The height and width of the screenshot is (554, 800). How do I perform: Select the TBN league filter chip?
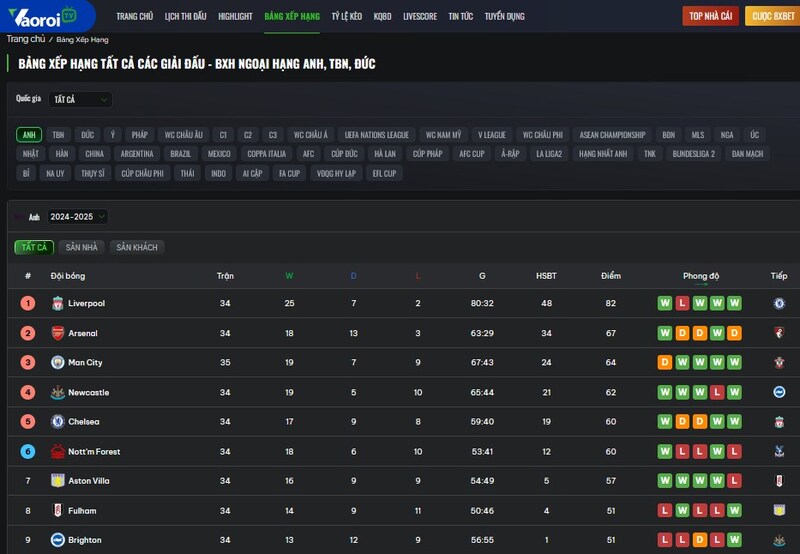pyautogui.click(x=58, y=135)
